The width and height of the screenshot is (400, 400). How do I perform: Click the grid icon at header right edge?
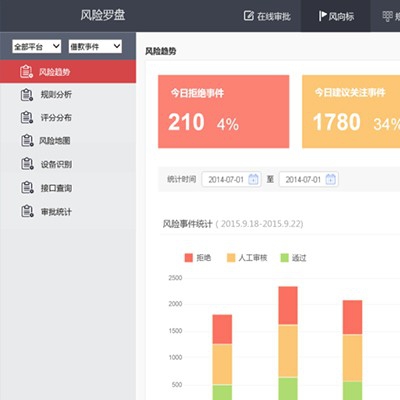tap(387, 16)
